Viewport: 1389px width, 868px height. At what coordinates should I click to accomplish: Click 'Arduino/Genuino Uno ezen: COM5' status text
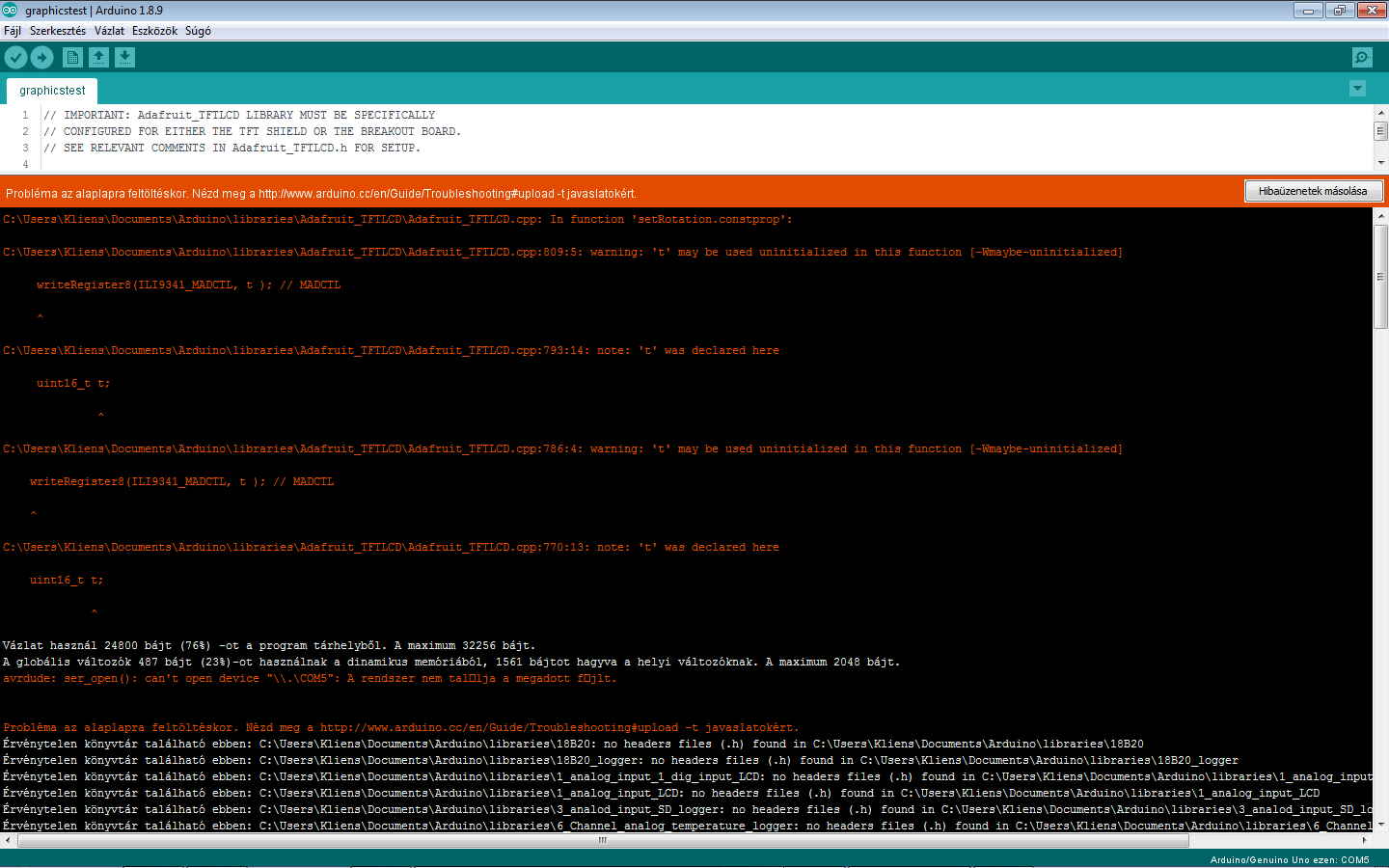click(x=1290, y=860)
